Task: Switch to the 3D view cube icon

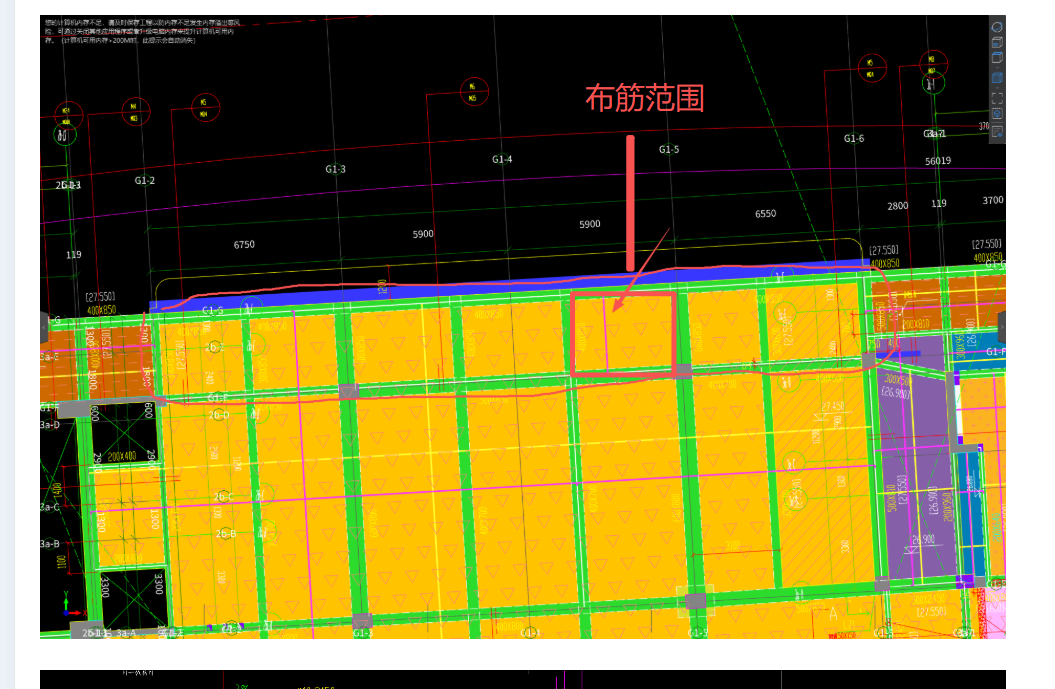Action: (x=997, y=42)
